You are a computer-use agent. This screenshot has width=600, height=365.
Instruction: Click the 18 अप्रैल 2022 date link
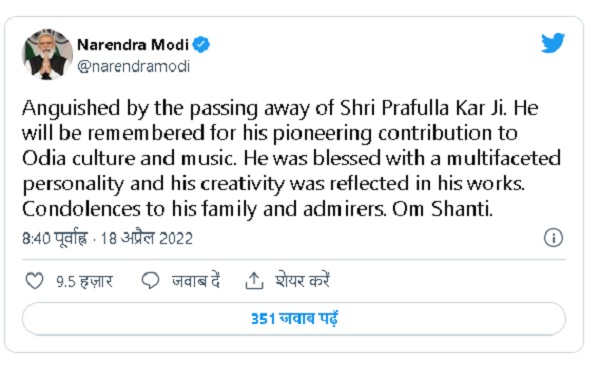[x=147, y=238]
